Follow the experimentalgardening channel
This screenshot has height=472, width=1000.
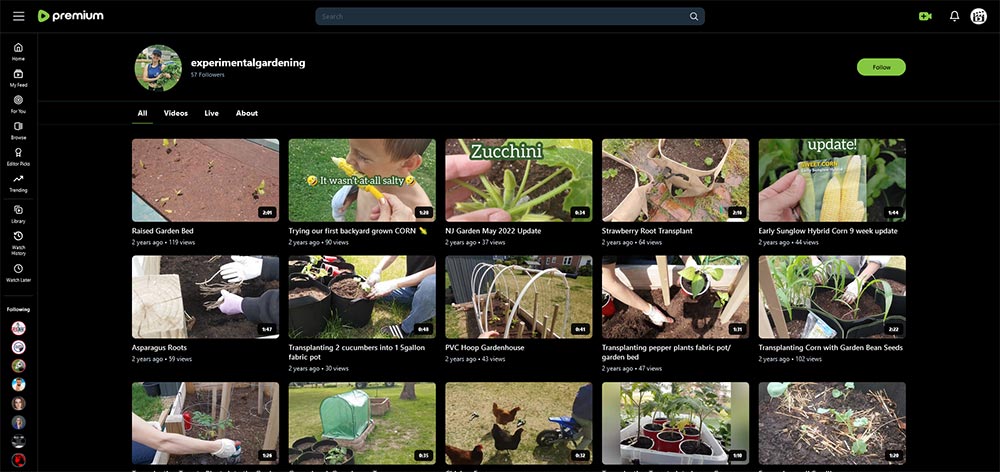(881, 67)
